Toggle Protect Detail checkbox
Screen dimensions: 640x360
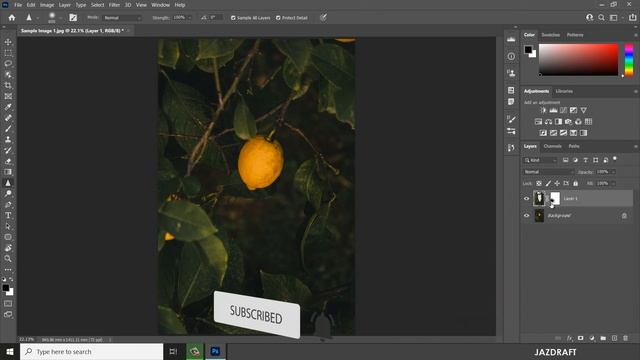pyautogui.click(x=278, y=18)
